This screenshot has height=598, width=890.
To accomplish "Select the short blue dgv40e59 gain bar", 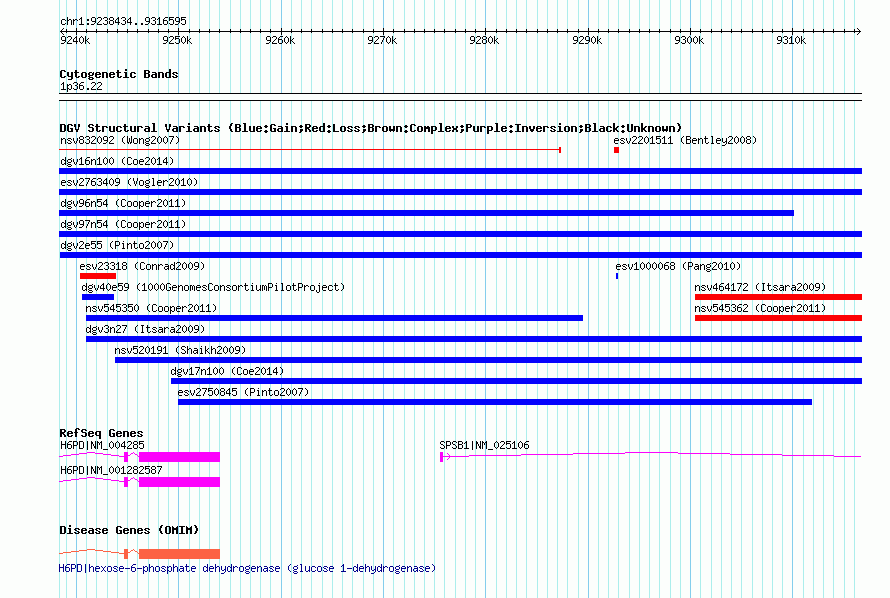I will pos(98,297).
